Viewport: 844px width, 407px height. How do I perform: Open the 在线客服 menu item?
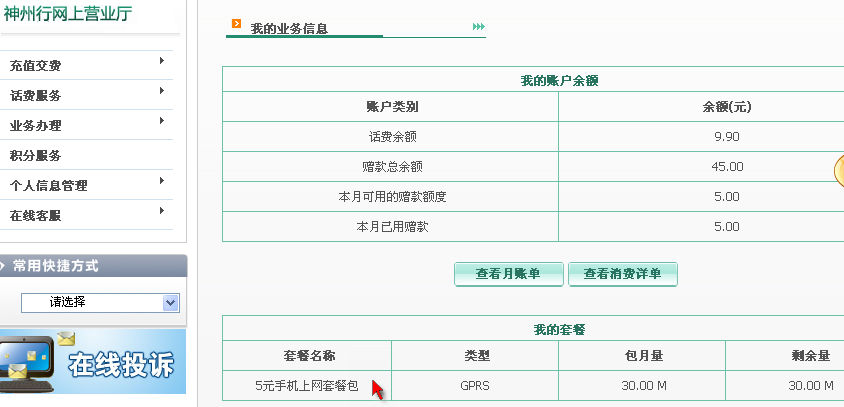pyautogui.click(x=36, y=216)
